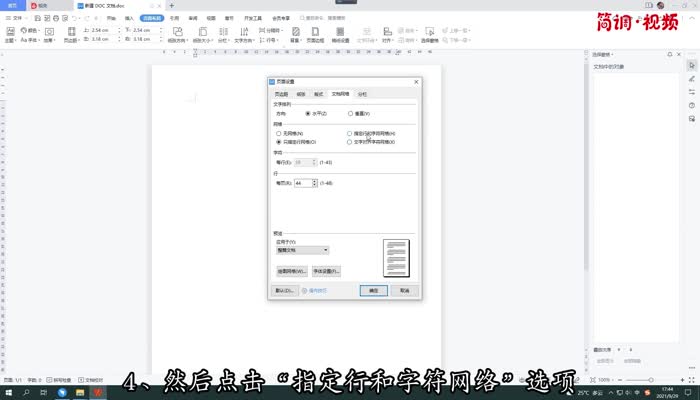The width and height of the screenshot is (700, 400).
Task: Click the 取消 button
Action: click(404, 290)
